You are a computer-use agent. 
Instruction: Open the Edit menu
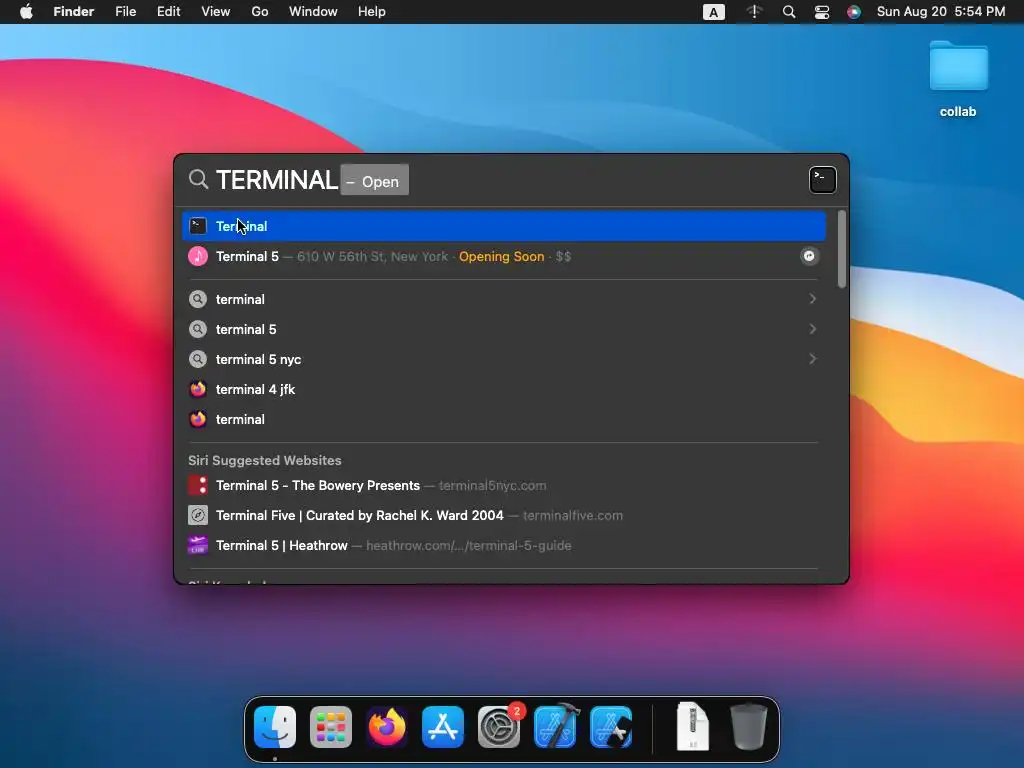(168, 12)
